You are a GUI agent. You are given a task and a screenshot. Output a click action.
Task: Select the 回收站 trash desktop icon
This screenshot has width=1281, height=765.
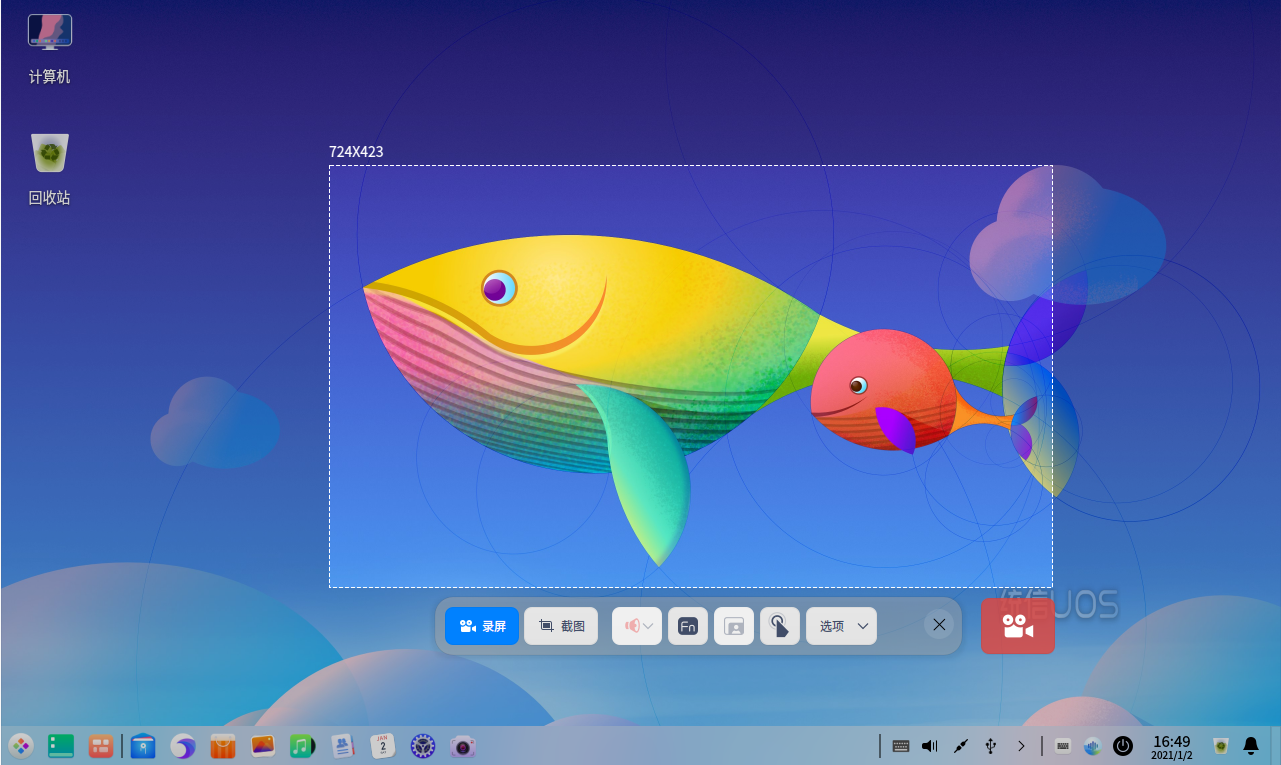click(x=50, y=169)
